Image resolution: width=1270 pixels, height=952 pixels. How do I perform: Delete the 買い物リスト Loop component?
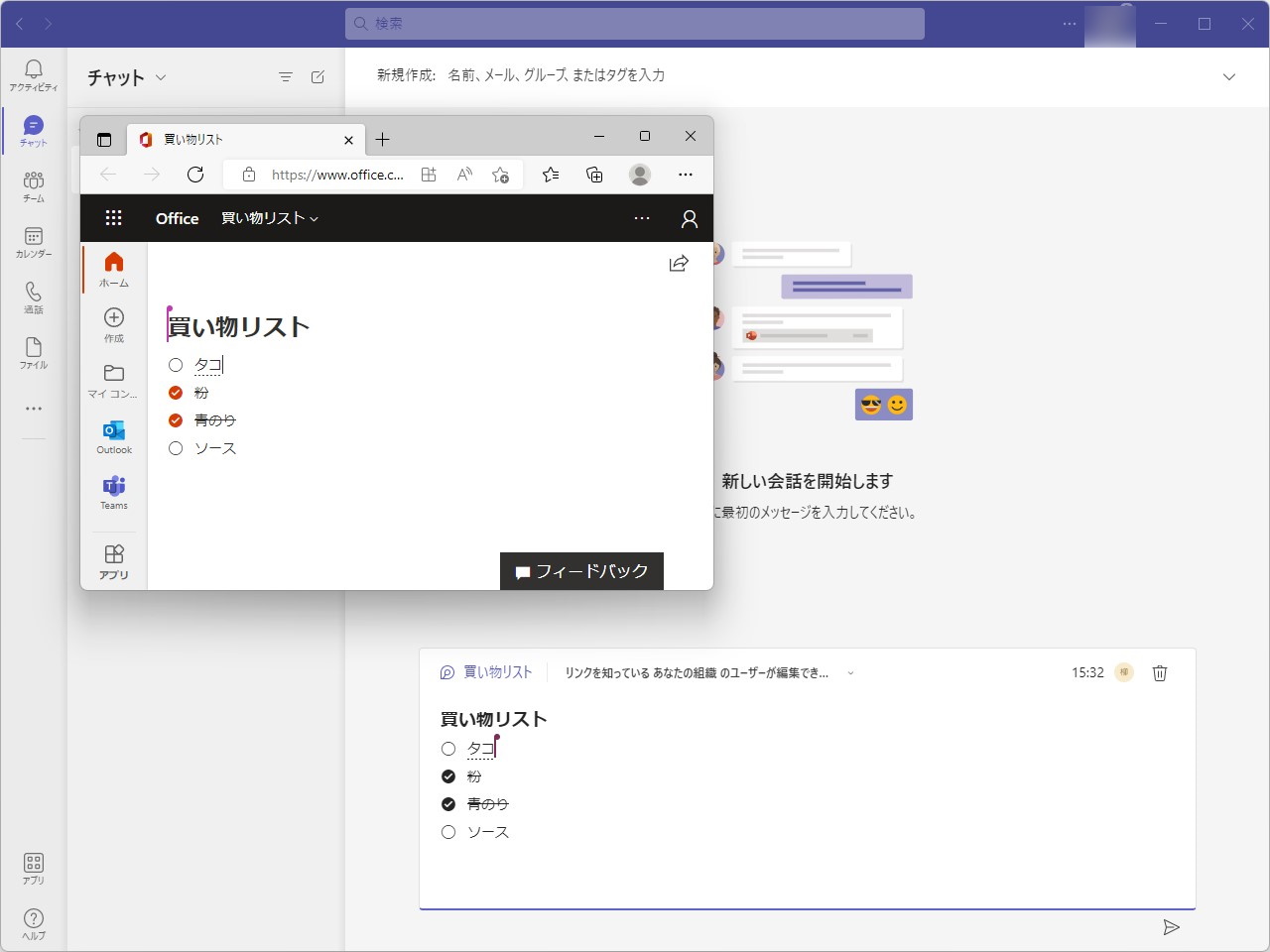pos(1159,672)
